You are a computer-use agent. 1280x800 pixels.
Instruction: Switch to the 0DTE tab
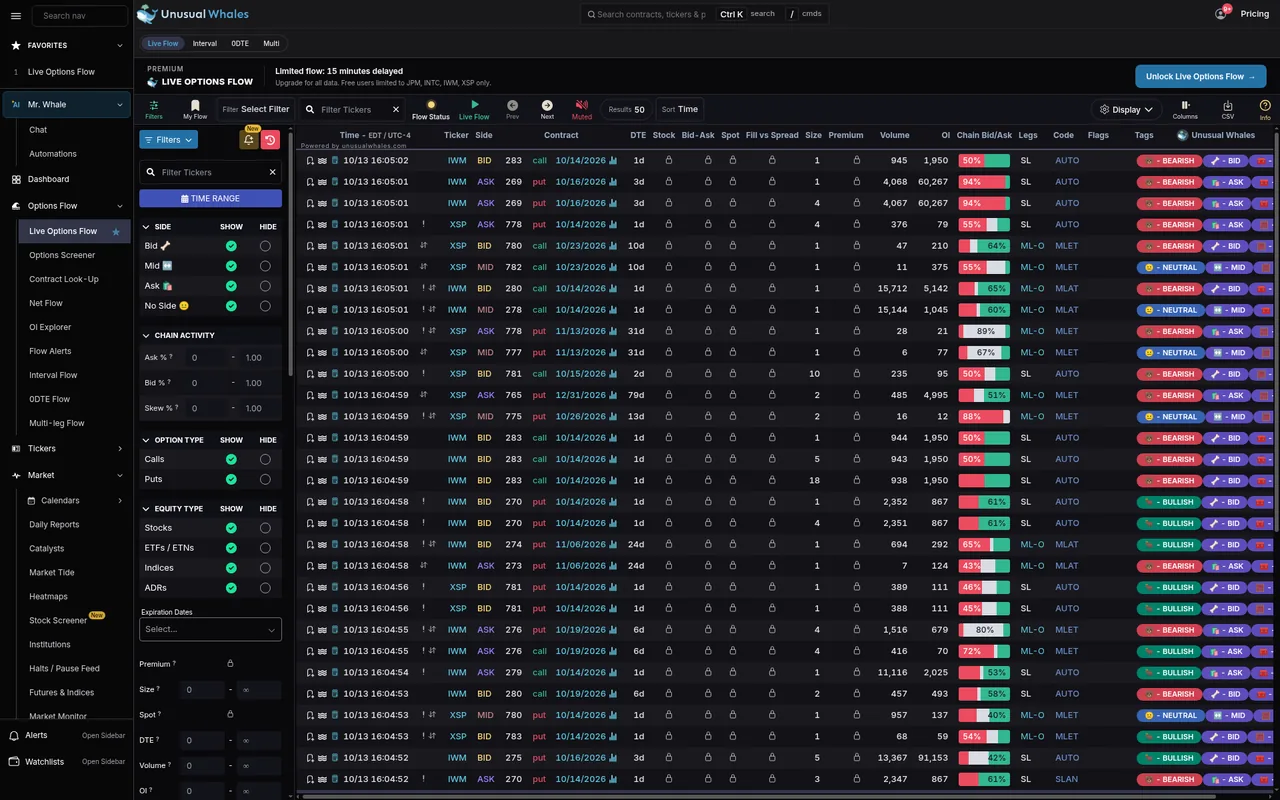[240, 44]
